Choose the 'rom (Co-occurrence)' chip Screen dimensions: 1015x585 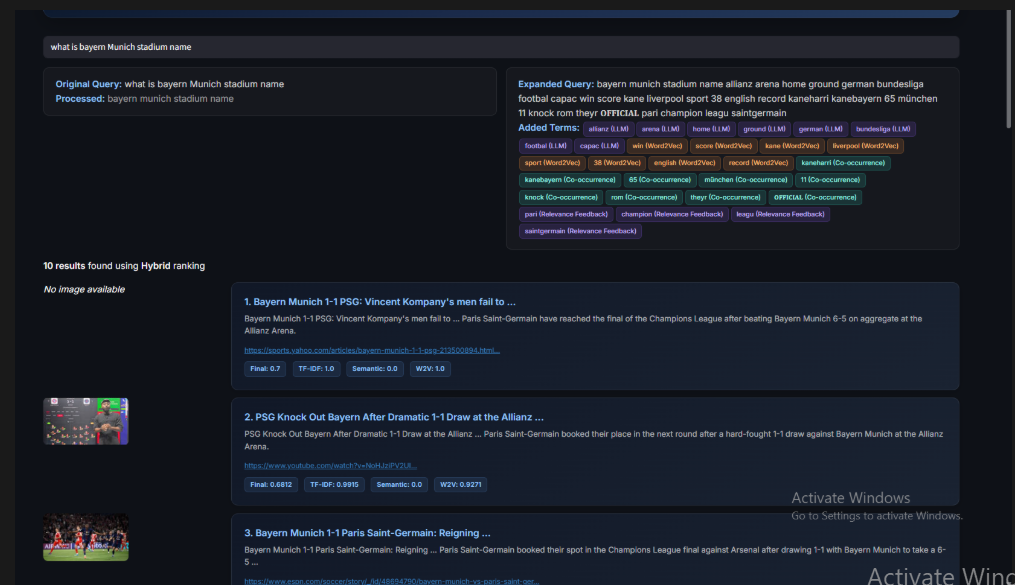tap(643, 197)
